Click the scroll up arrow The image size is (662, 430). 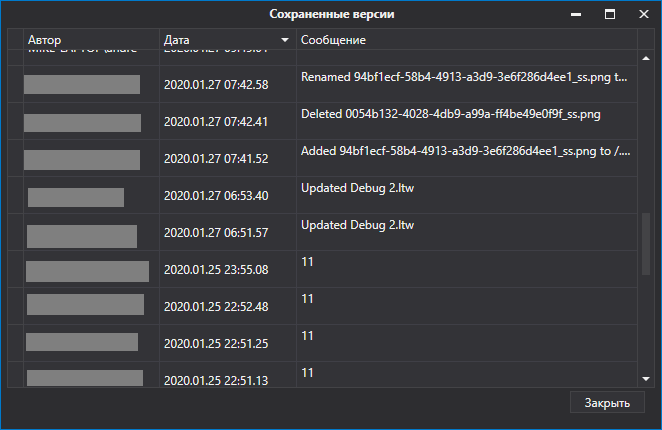point(646,58)
